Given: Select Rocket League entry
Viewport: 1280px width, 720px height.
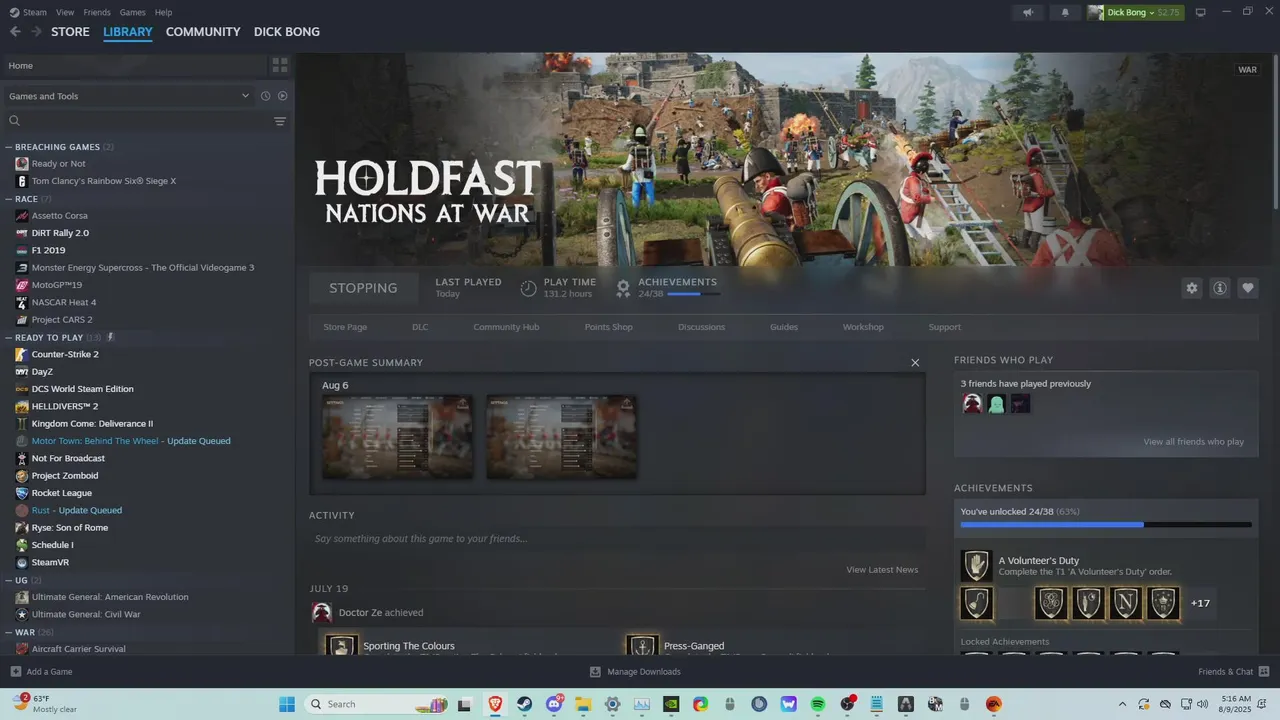Looking at the screenshot, I should coord(61,493).
